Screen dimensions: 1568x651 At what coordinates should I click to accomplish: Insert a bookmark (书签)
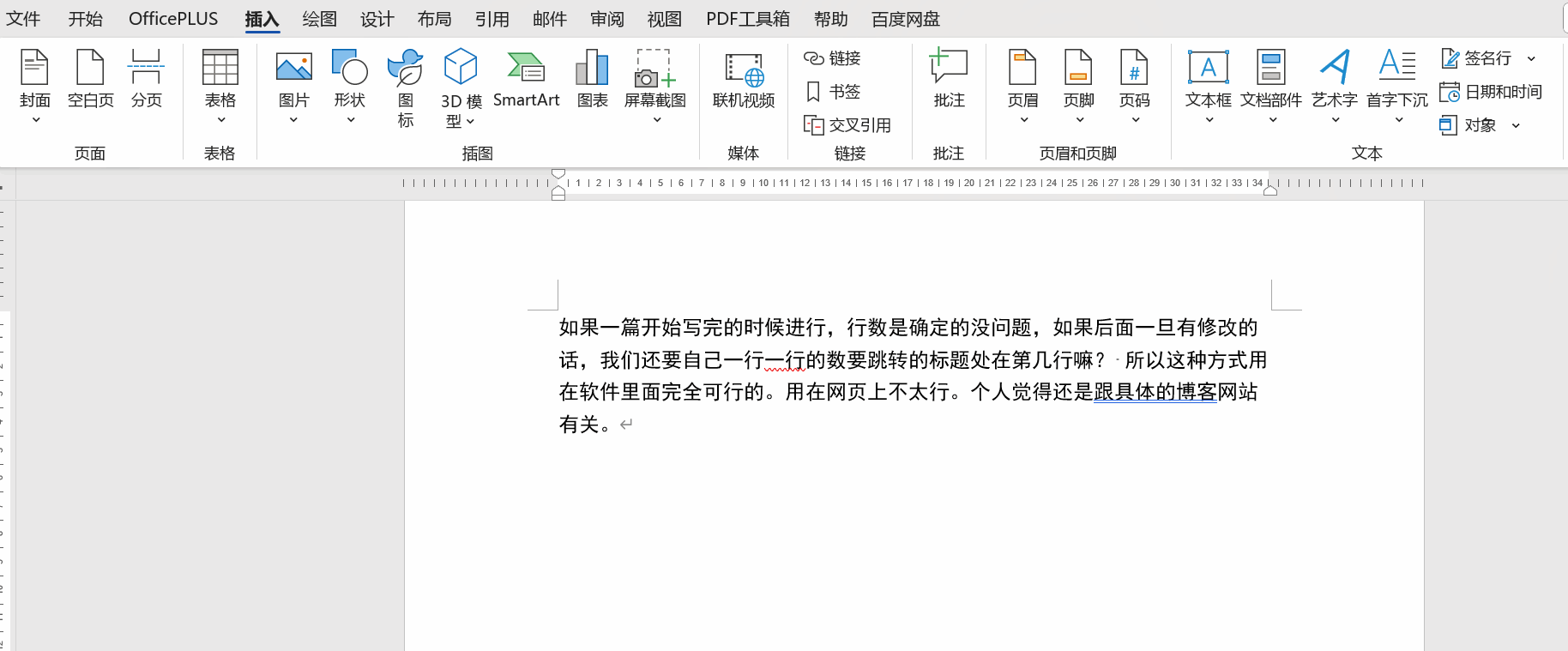tap(833, 92)
